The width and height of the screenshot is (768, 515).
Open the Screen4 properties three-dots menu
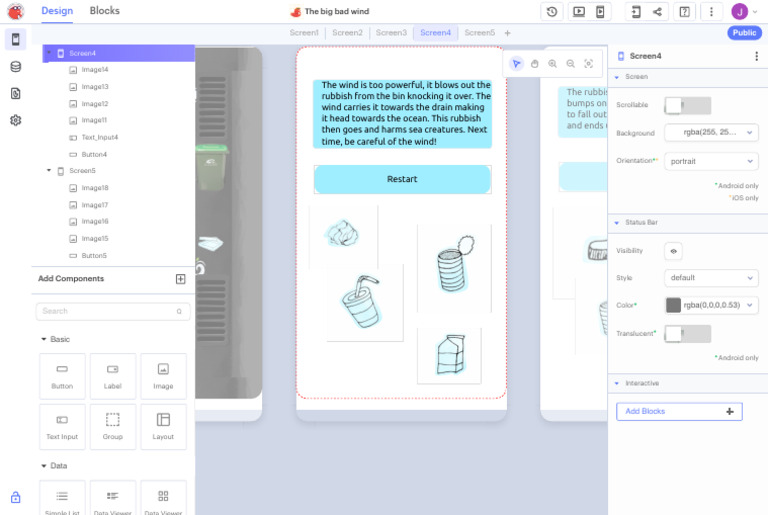pos(757,56)
